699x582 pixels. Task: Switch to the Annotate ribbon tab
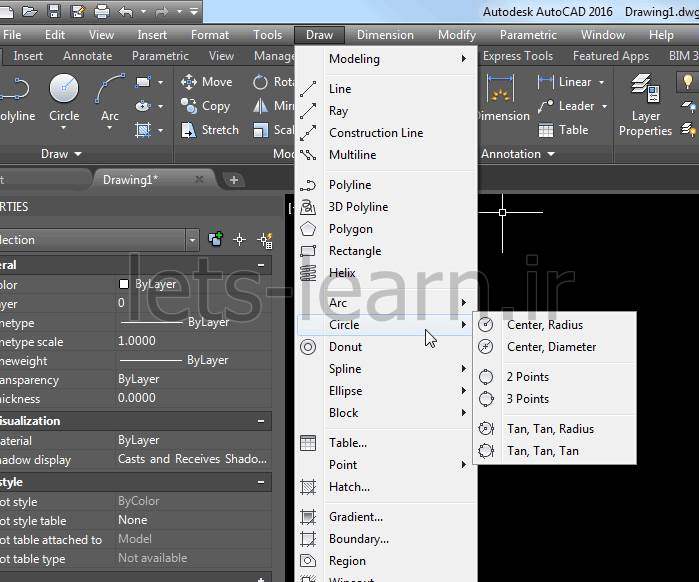[87, 56]
